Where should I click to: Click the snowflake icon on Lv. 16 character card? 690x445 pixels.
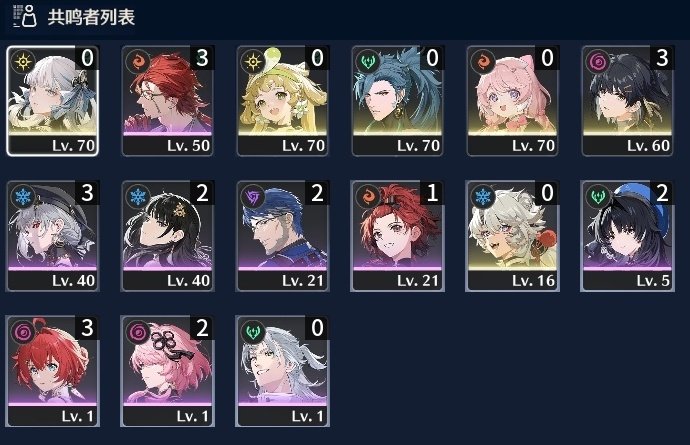coord(483,196)
